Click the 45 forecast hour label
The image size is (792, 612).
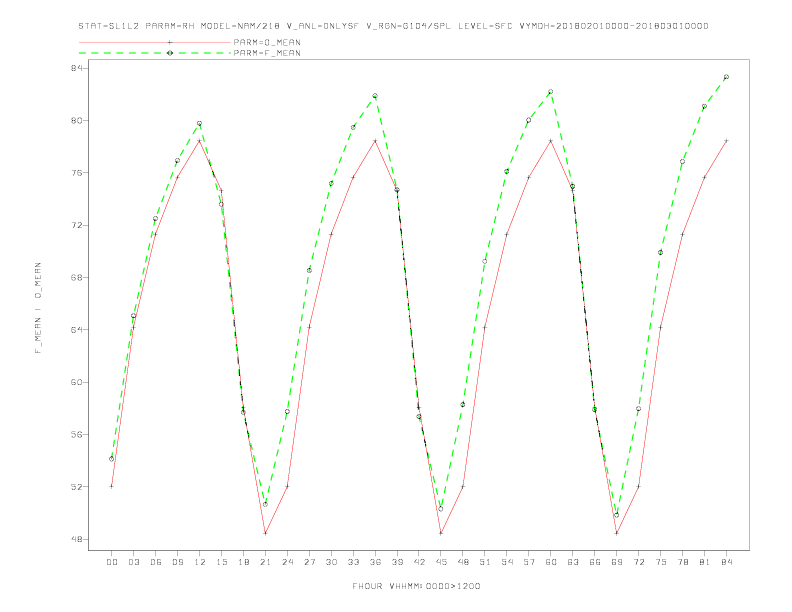pyautogui.click(x=441, y=562)
